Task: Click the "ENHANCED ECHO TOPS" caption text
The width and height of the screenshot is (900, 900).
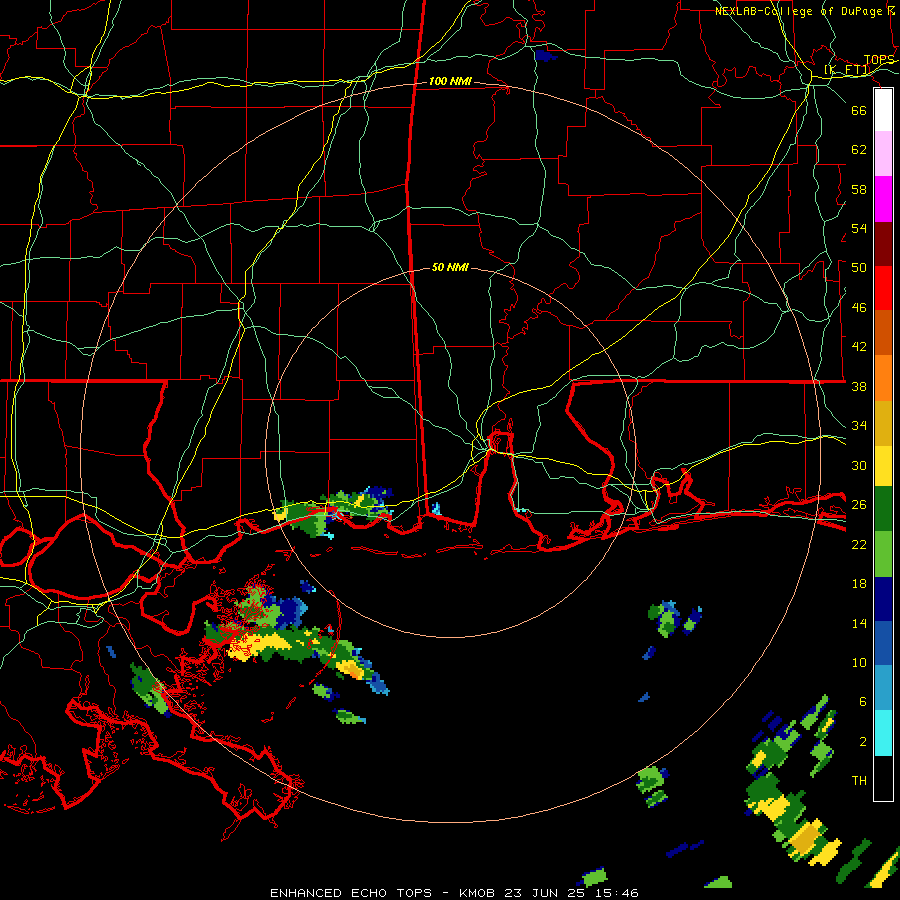Action: pos(351,893)
